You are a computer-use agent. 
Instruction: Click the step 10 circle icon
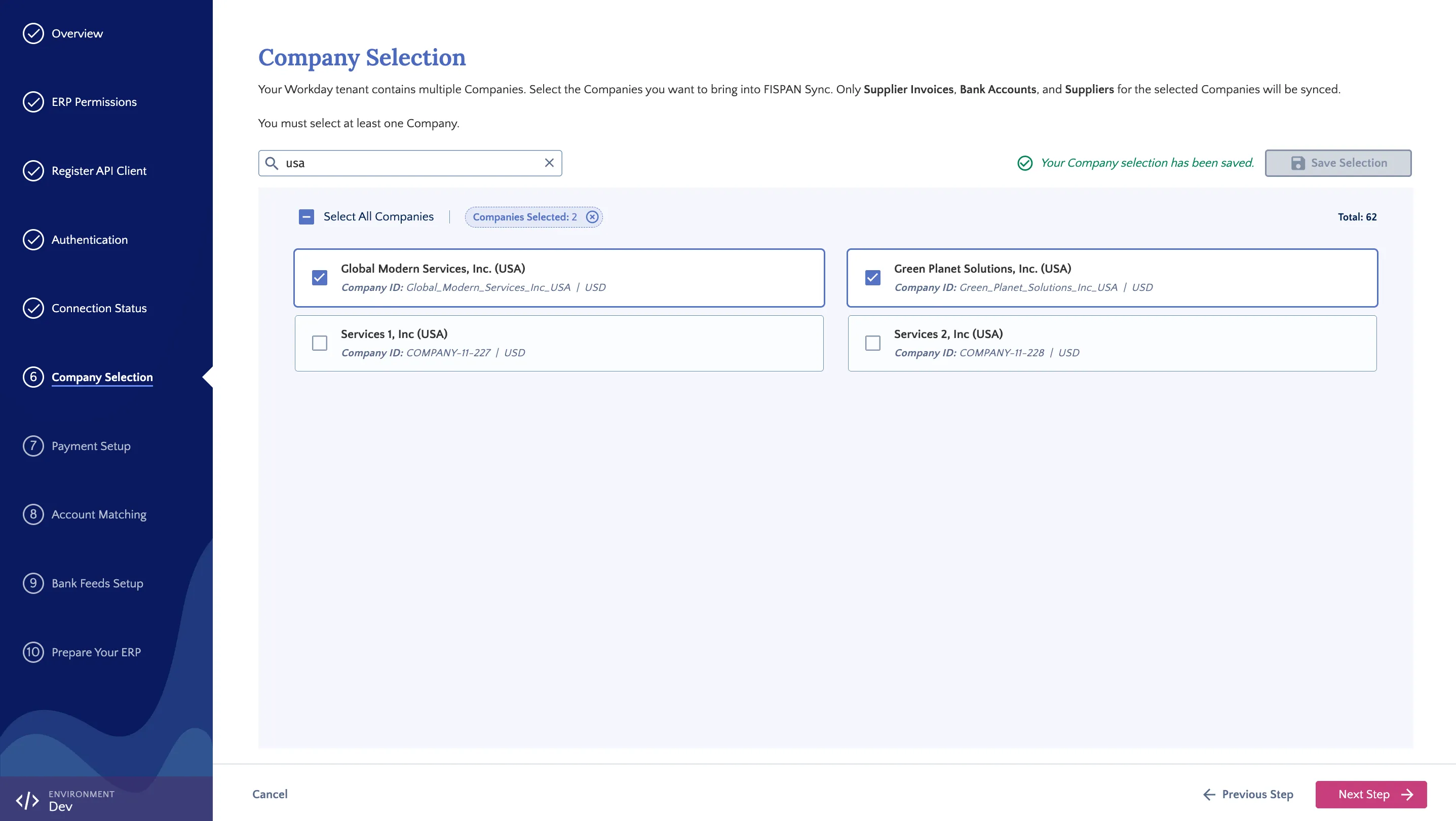point(33,653)
